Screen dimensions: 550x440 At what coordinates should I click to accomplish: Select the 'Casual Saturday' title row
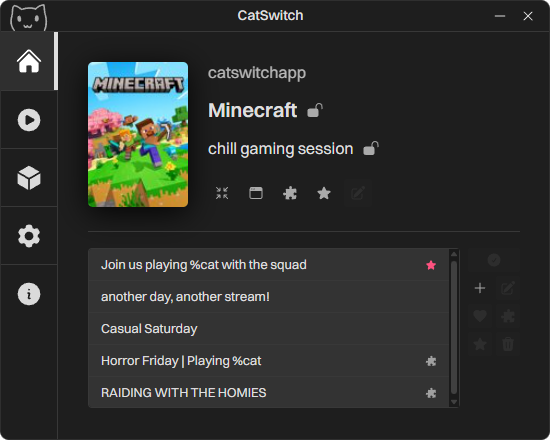pos(268,329)
